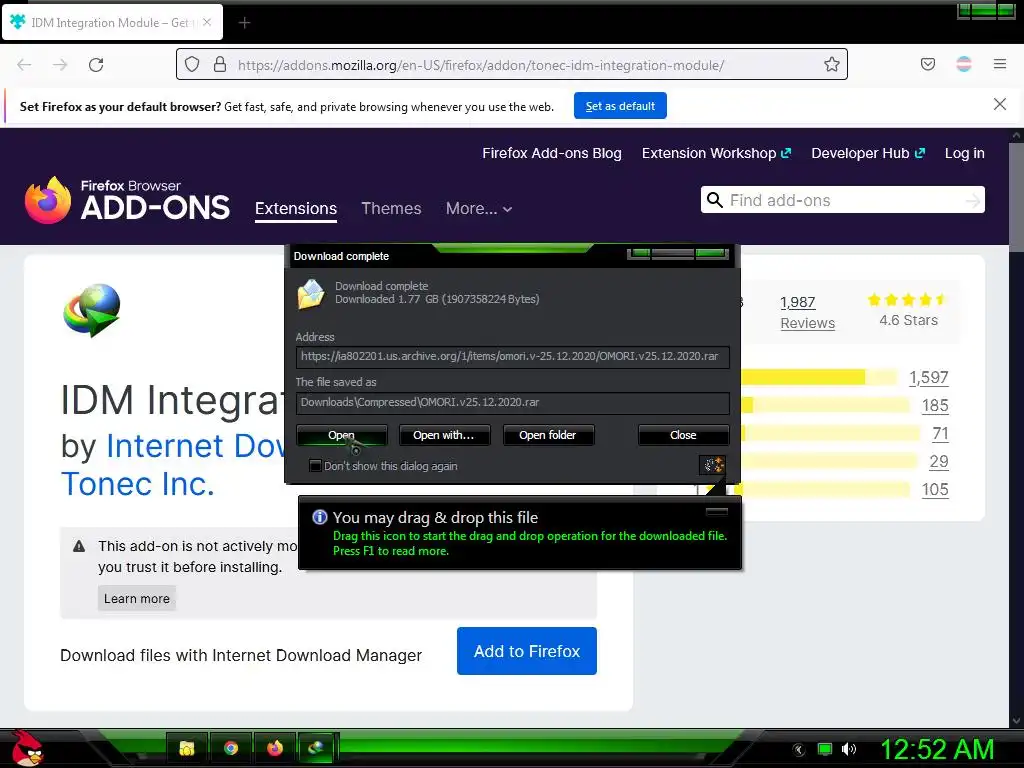Click the Open with... button

[444, 435]
